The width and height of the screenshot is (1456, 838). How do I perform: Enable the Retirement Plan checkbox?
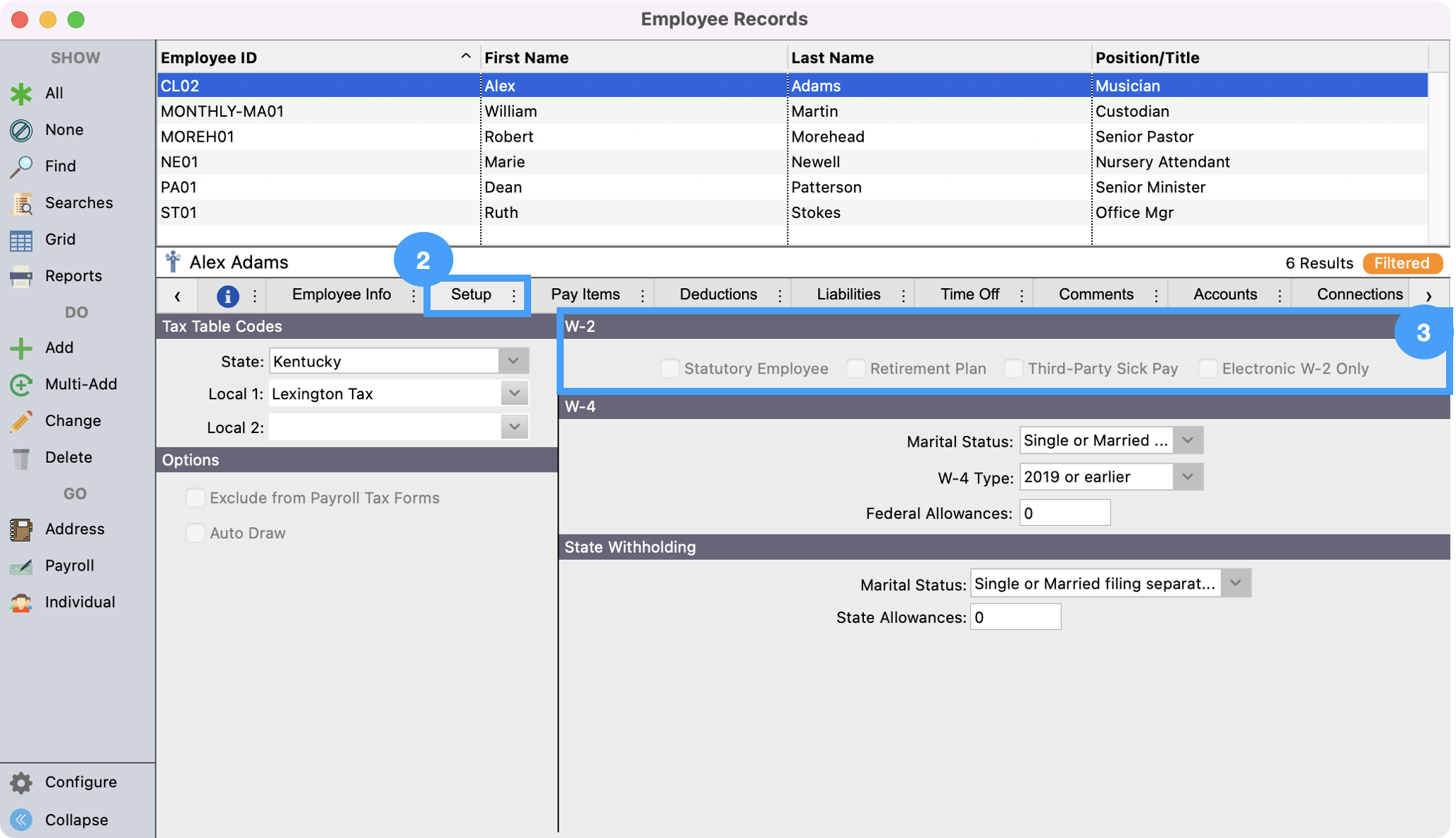click(x=856, y=368)
